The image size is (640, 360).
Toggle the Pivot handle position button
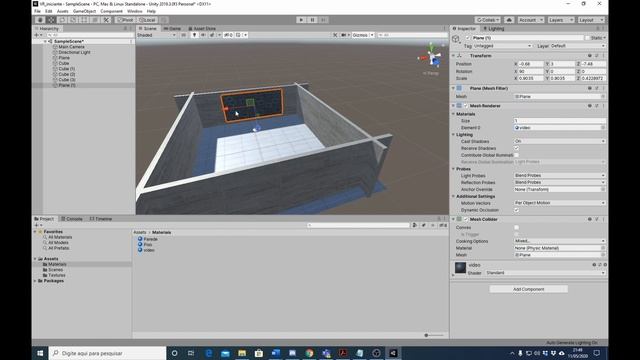pos(125,20)
